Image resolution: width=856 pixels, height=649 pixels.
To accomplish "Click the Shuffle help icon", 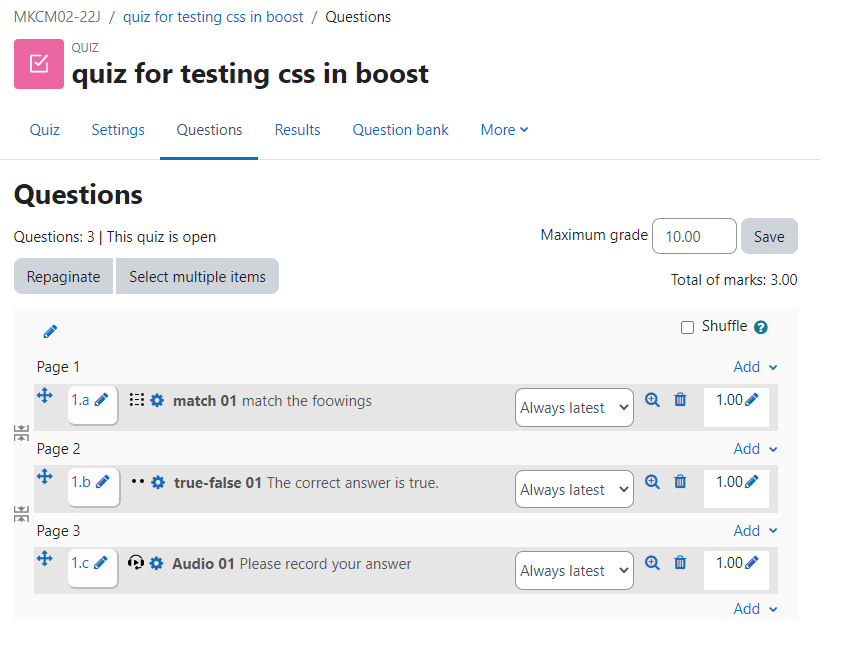I will pos(760,327).
